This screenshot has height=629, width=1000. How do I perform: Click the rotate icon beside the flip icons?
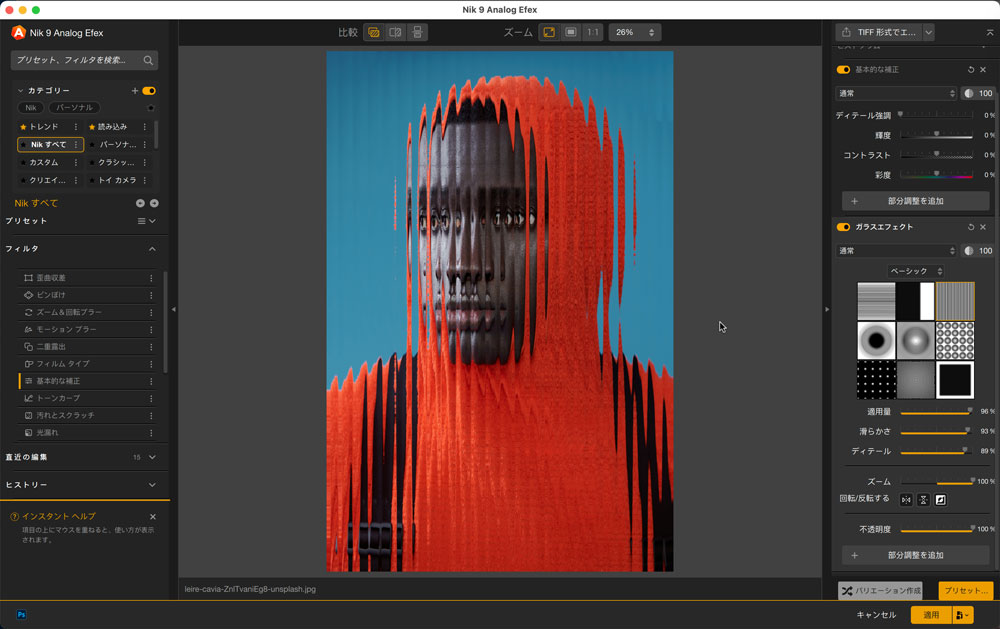tap(940, 500)
